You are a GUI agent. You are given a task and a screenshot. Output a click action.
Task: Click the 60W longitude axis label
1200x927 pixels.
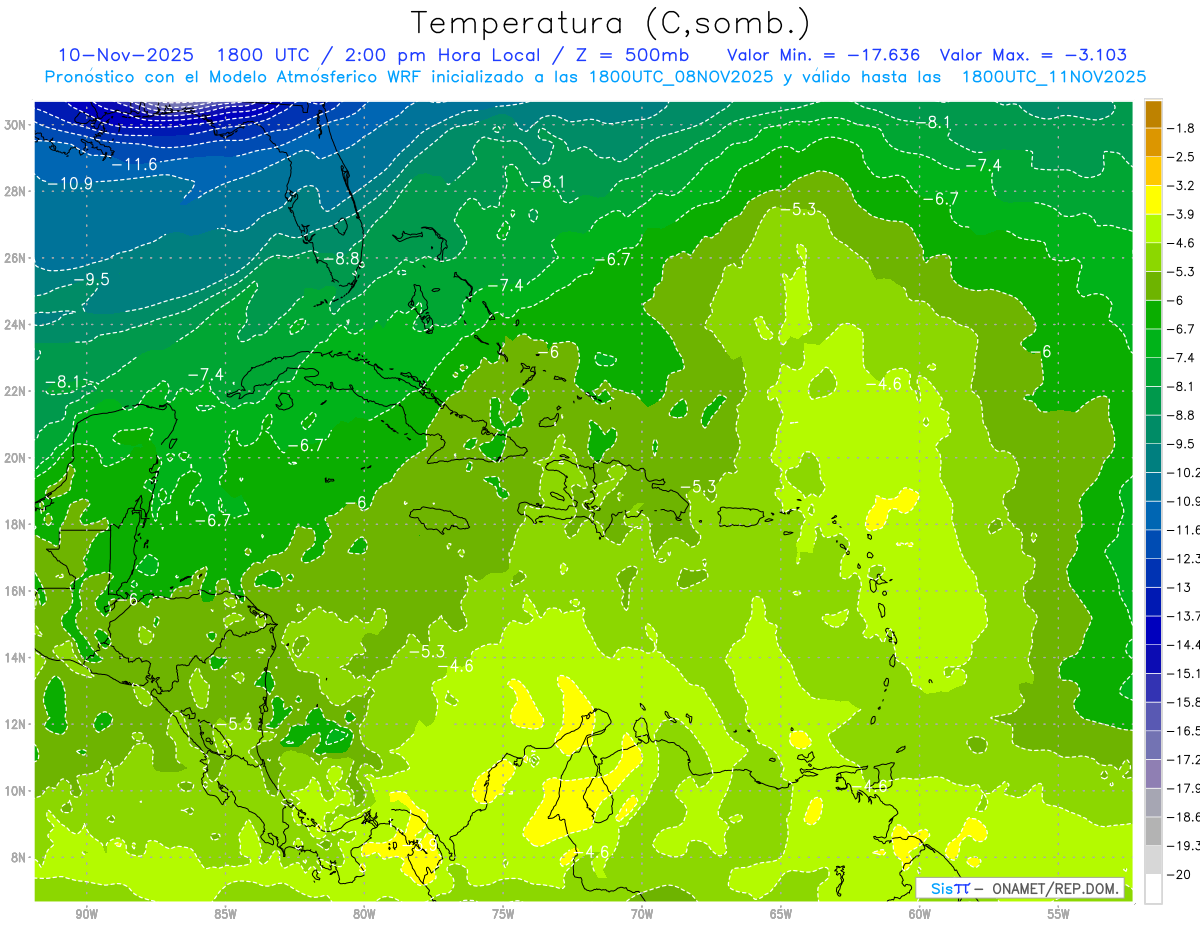[x=920, y=913]
